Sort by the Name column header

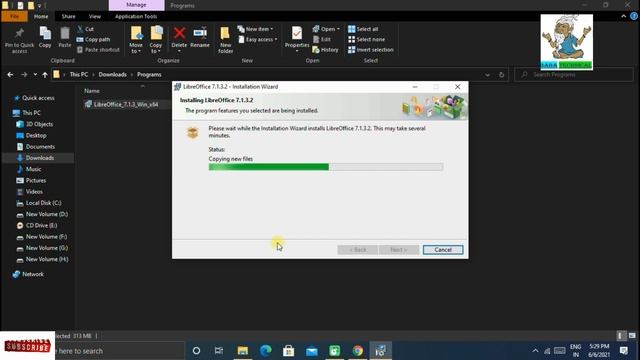(92, 91)
